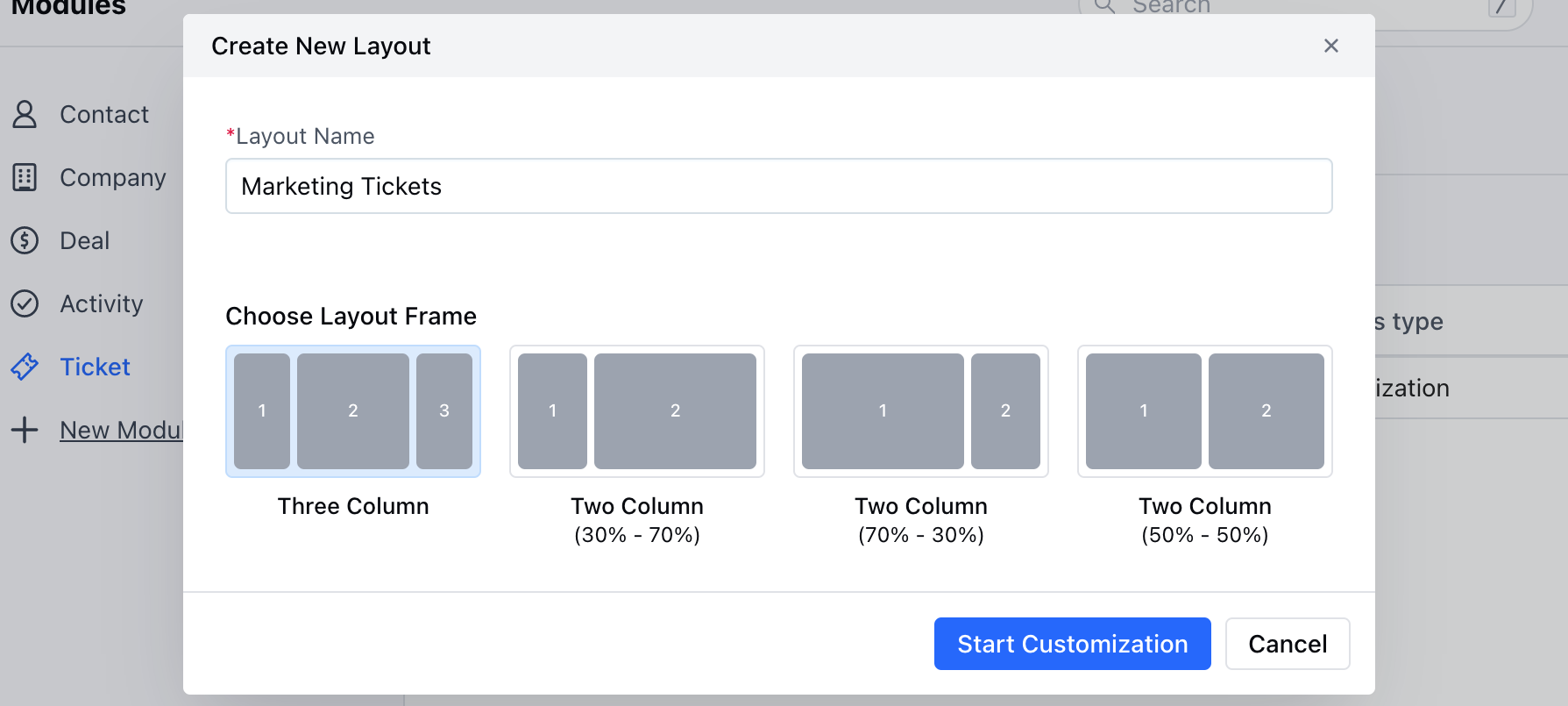Open the Deal module
The image size is (1568, 706).
(x=85, y=240)
